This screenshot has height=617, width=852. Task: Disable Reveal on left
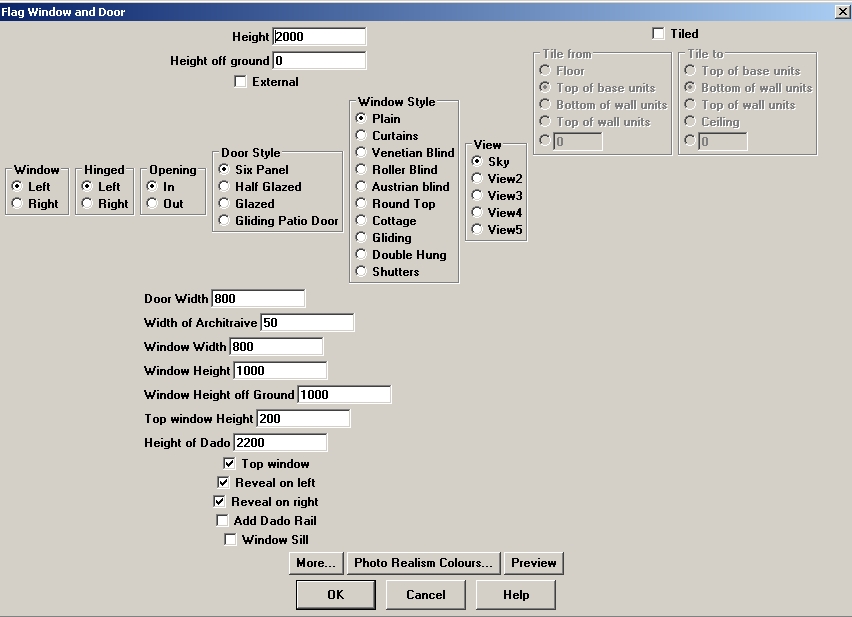tap(224, 483)
